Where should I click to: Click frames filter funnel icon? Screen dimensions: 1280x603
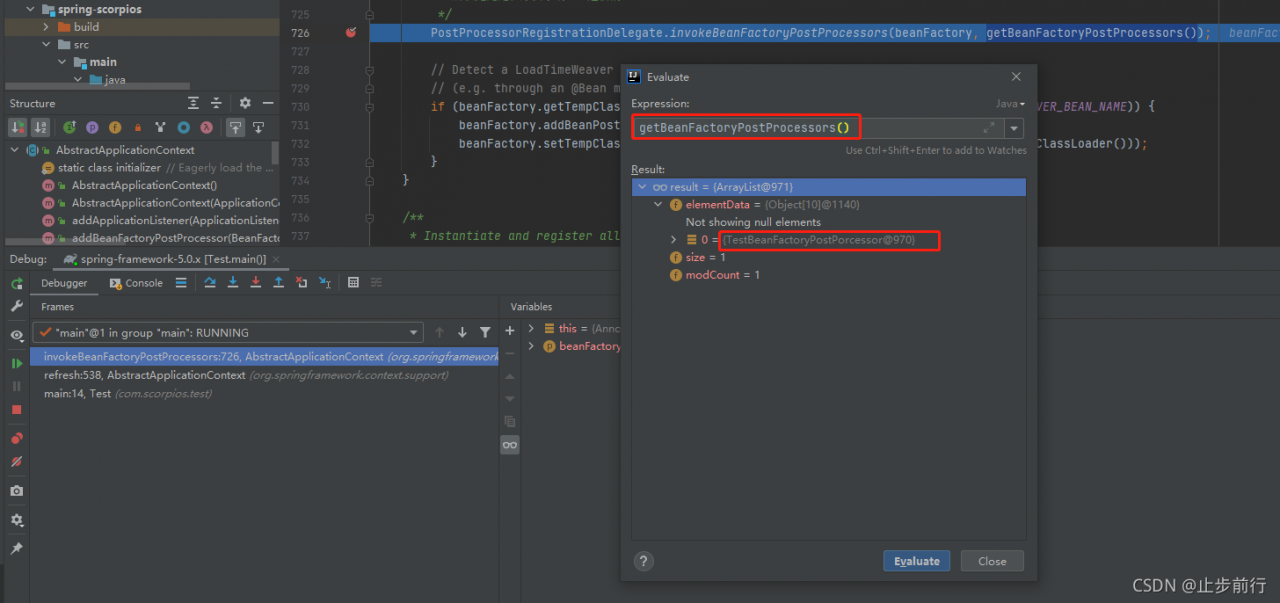(485, 332)
